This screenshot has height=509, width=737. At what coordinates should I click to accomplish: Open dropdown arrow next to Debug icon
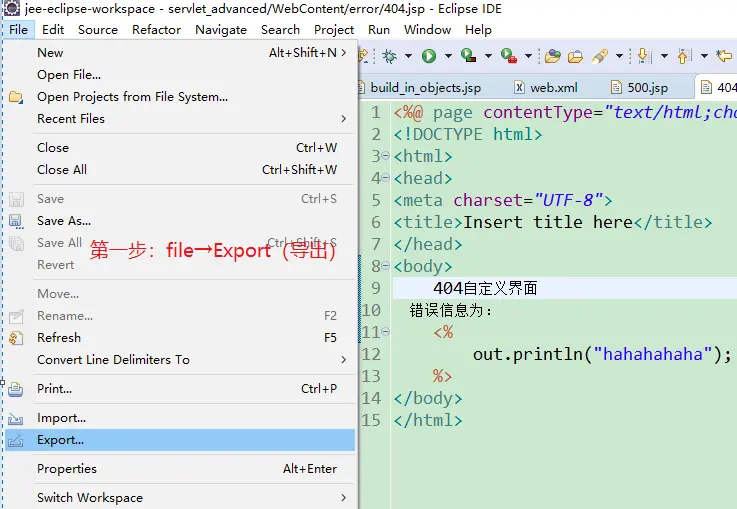[408, 57]
